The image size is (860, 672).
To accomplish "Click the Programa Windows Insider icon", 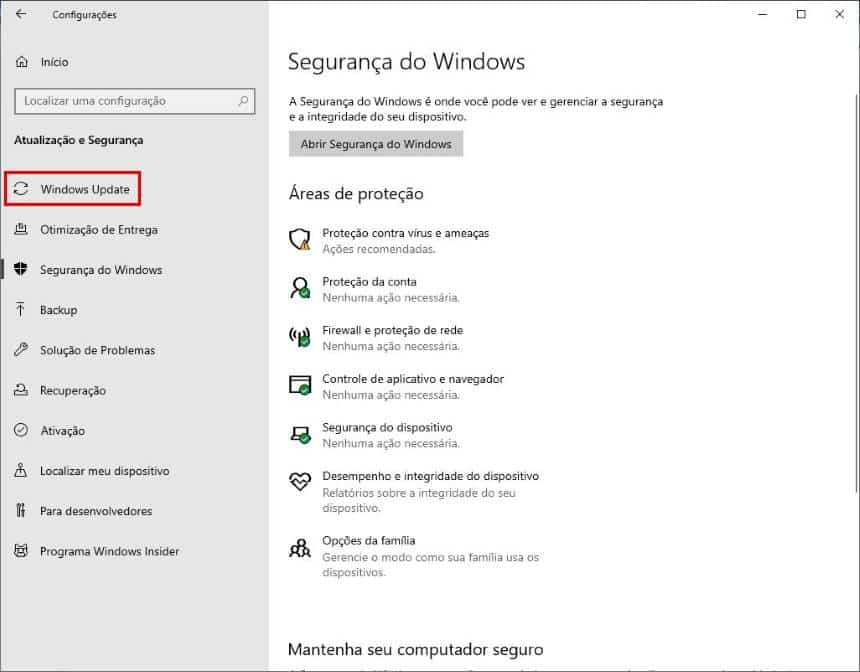I will point(21,551).
